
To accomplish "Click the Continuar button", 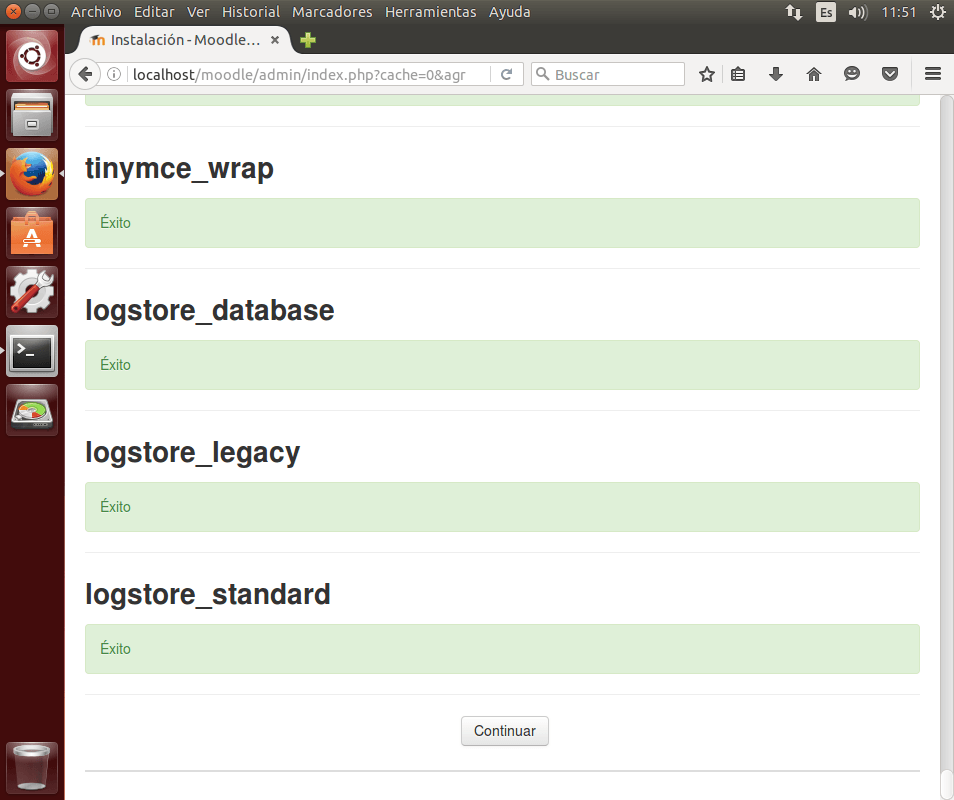I will click(504, 731).
